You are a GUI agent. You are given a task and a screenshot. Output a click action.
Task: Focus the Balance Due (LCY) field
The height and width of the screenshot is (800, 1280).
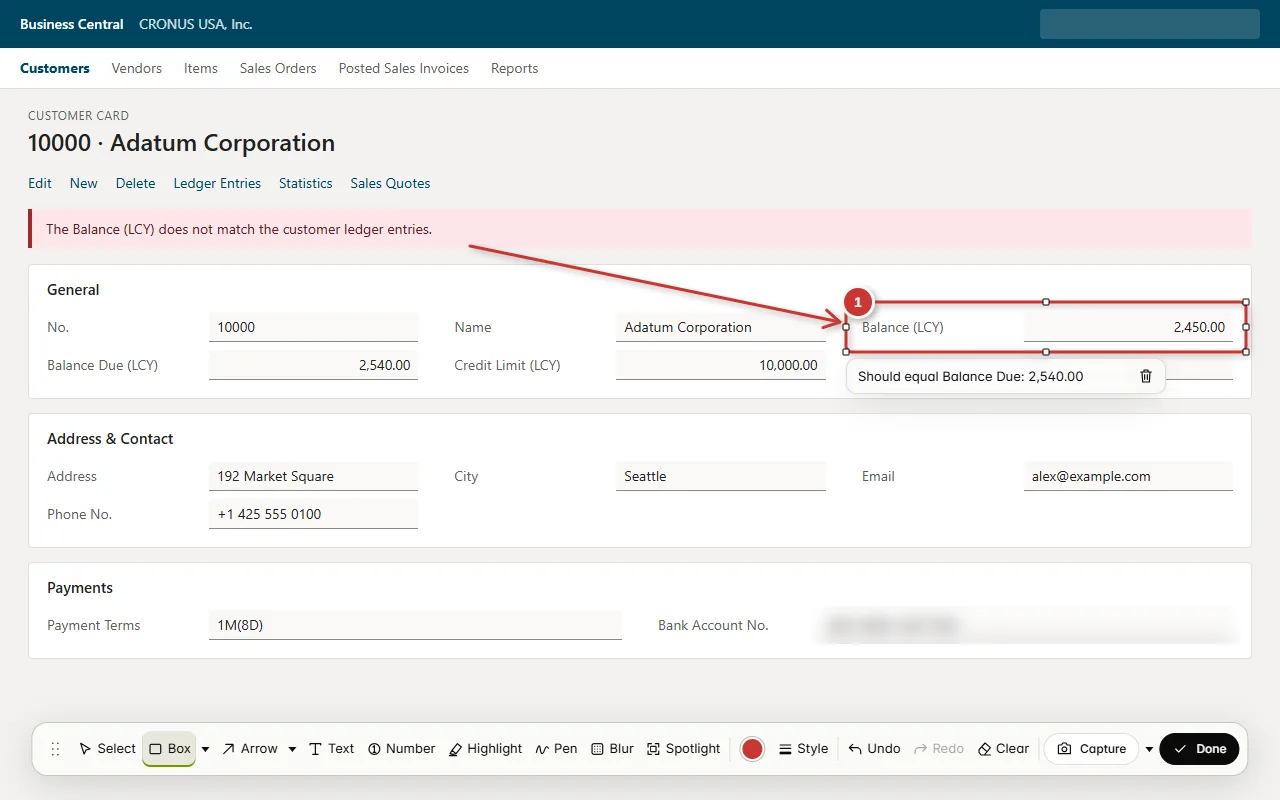click(313, 365)
